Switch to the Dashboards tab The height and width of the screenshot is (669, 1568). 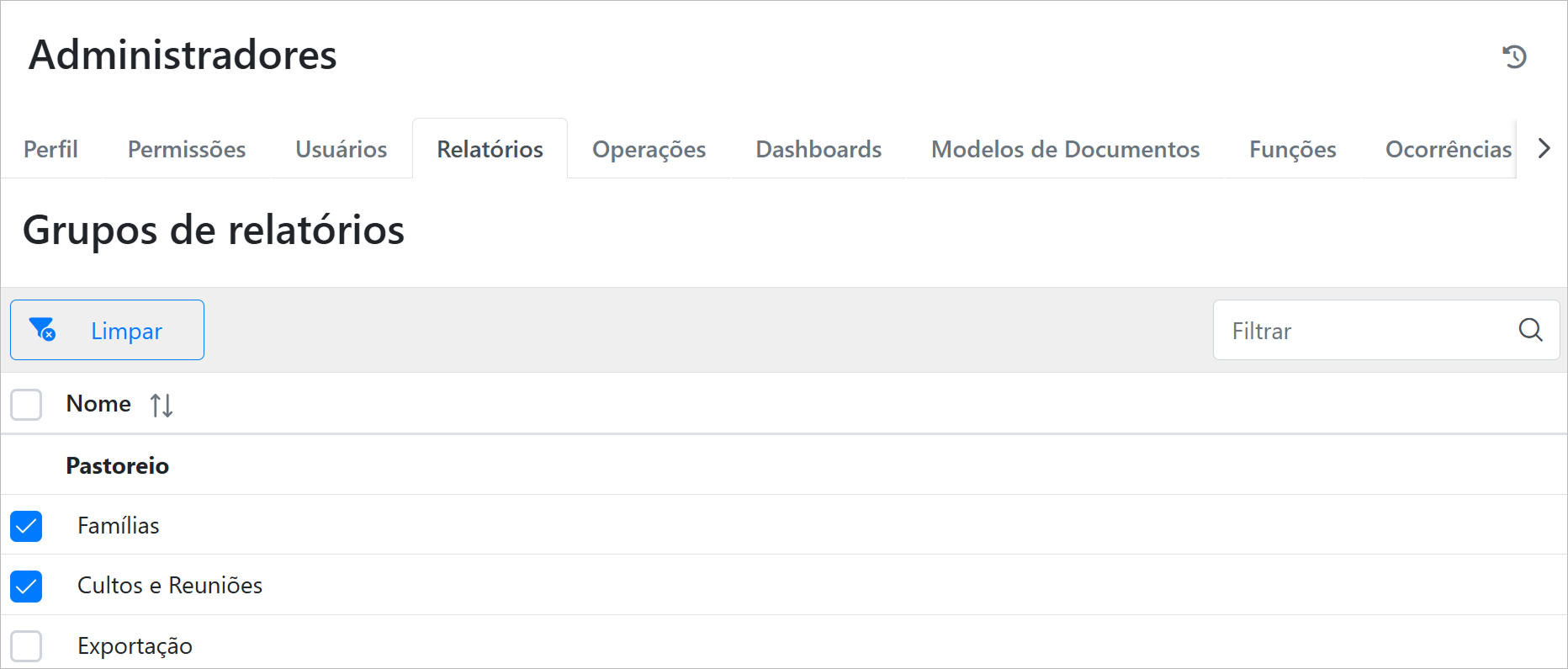(x=818, y=149)
